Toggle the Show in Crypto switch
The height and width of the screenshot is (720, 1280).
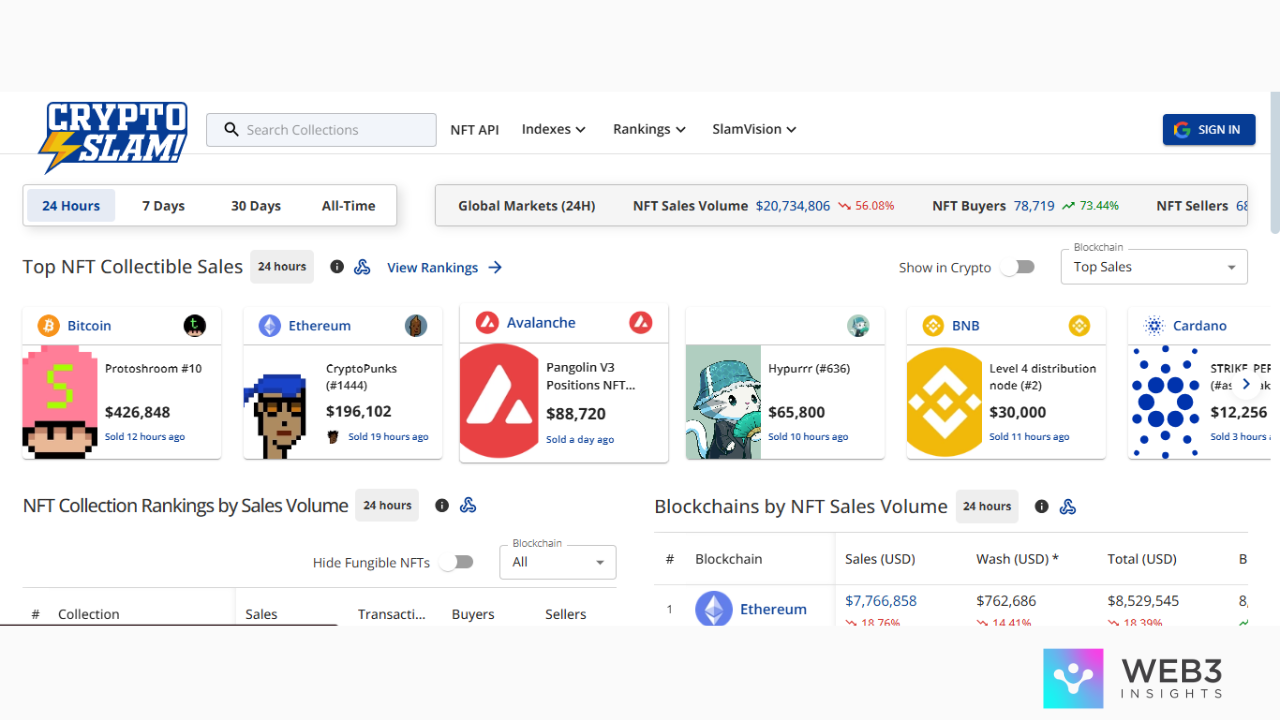(1017, 267)
